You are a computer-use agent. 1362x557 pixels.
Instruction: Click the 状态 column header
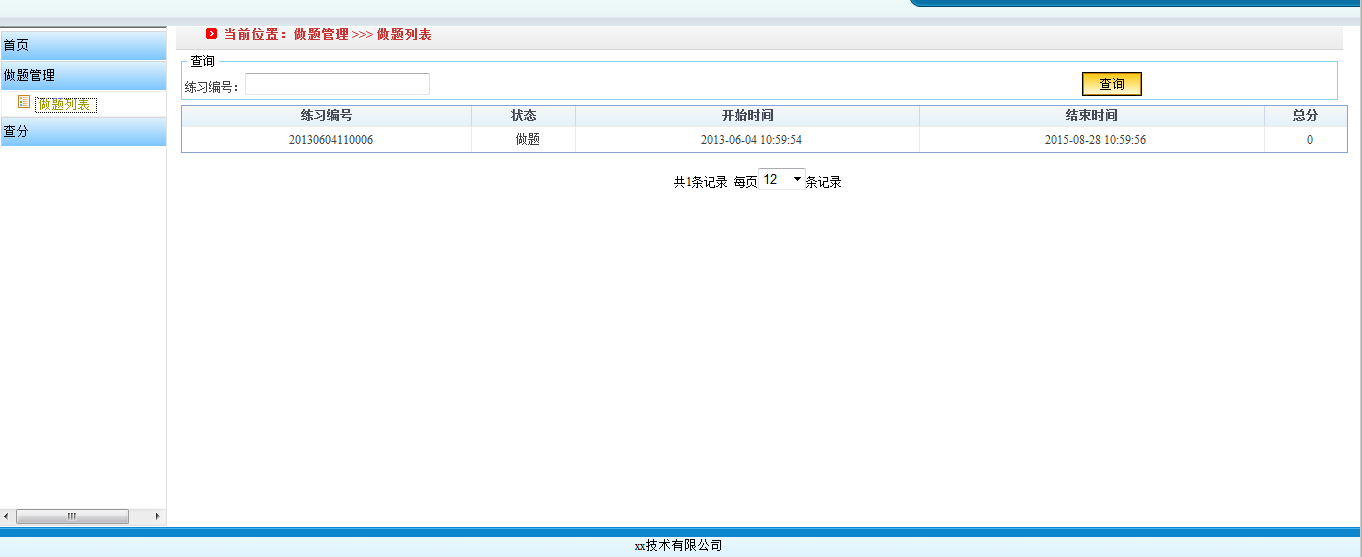tap(523, 115)
